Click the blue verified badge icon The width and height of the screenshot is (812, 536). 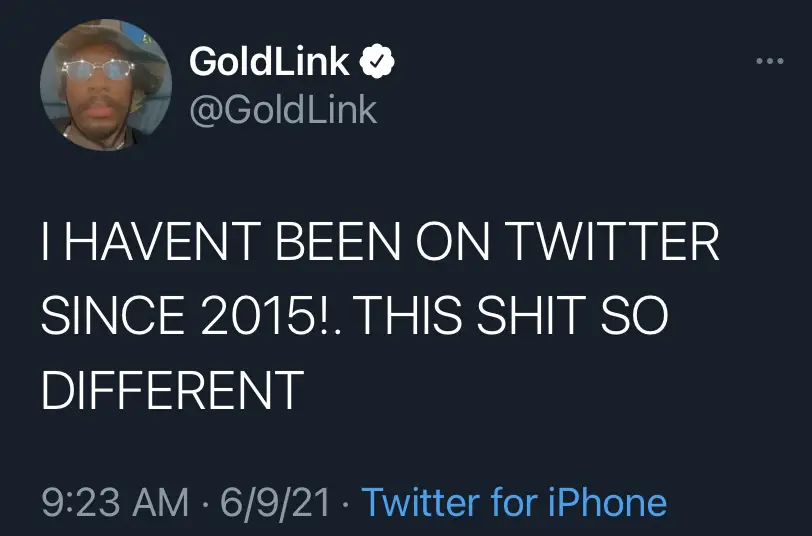tap(380, 62)
